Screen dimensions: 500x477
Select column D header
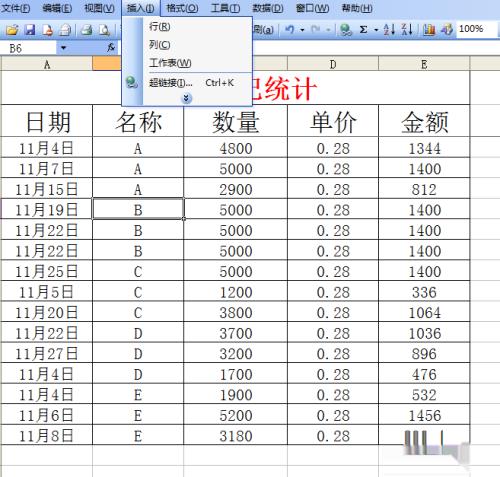point(333,64)
